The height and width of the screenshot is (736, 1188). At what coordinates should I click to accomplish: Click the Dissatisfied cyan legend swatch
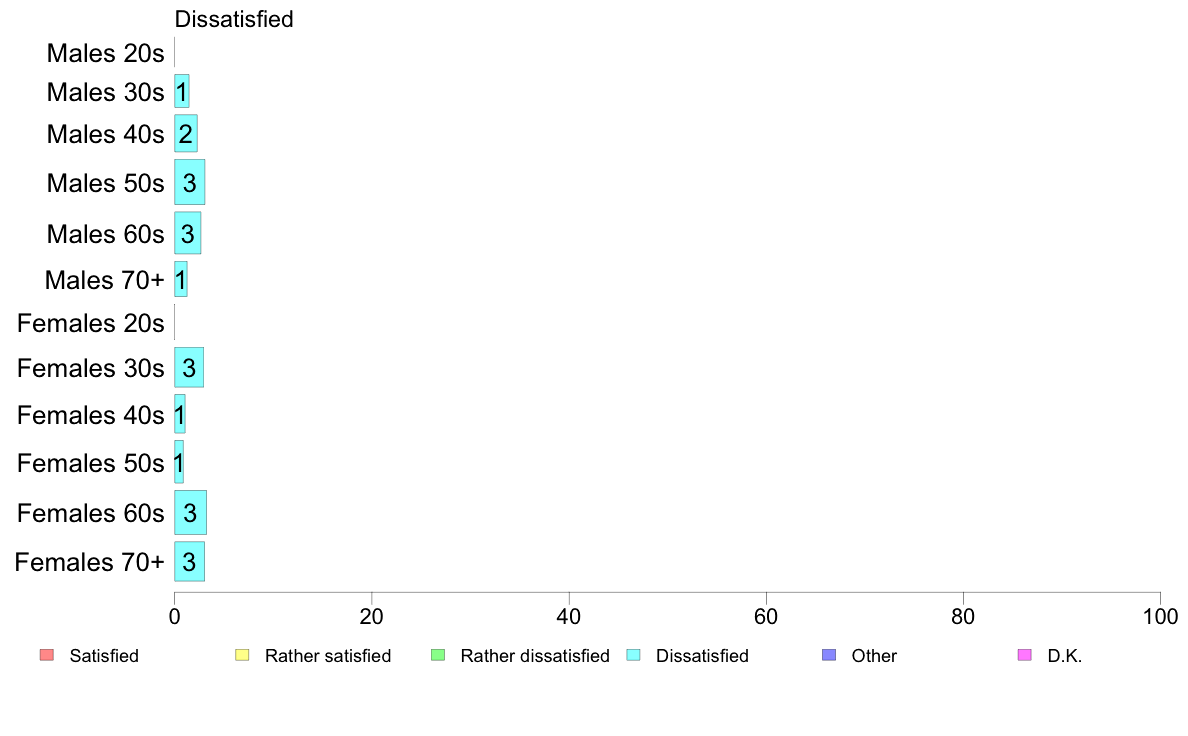coord(633,655)
